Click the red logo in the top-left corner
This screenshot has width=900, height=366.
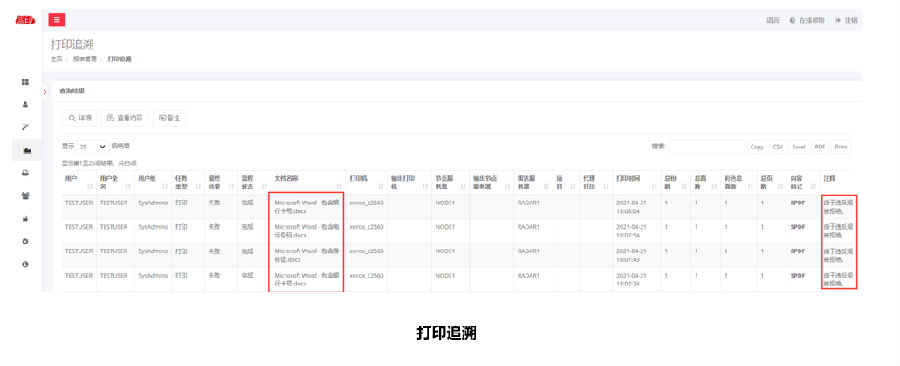pos(25,20)
